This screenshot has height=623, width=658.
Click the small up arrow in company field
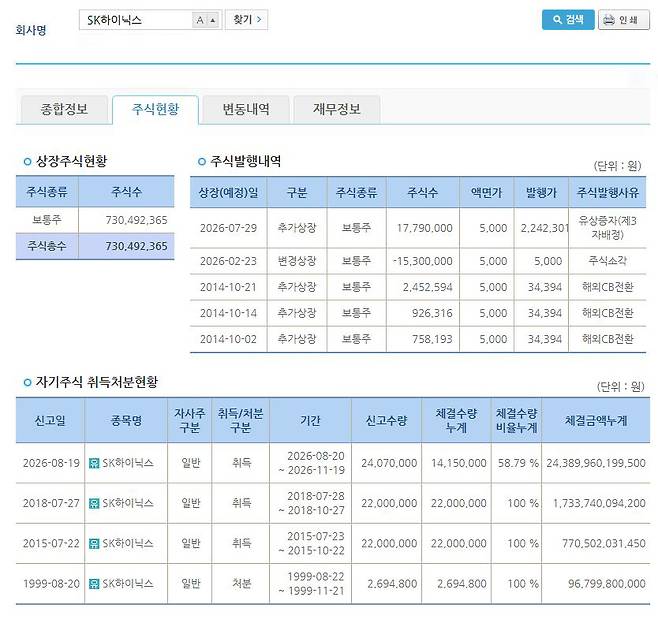pos(213,20)
